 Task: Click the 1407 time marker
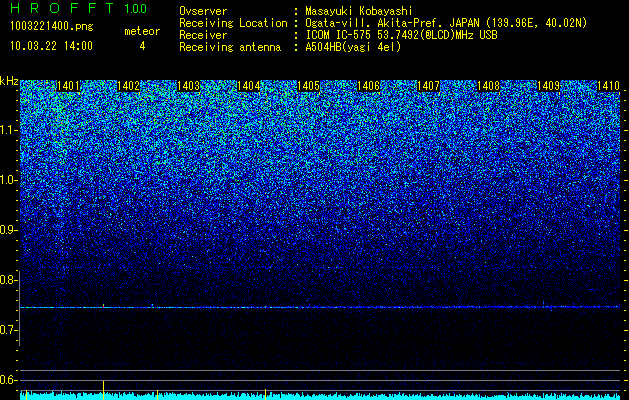pyautogui.click(x=428, y=86)
